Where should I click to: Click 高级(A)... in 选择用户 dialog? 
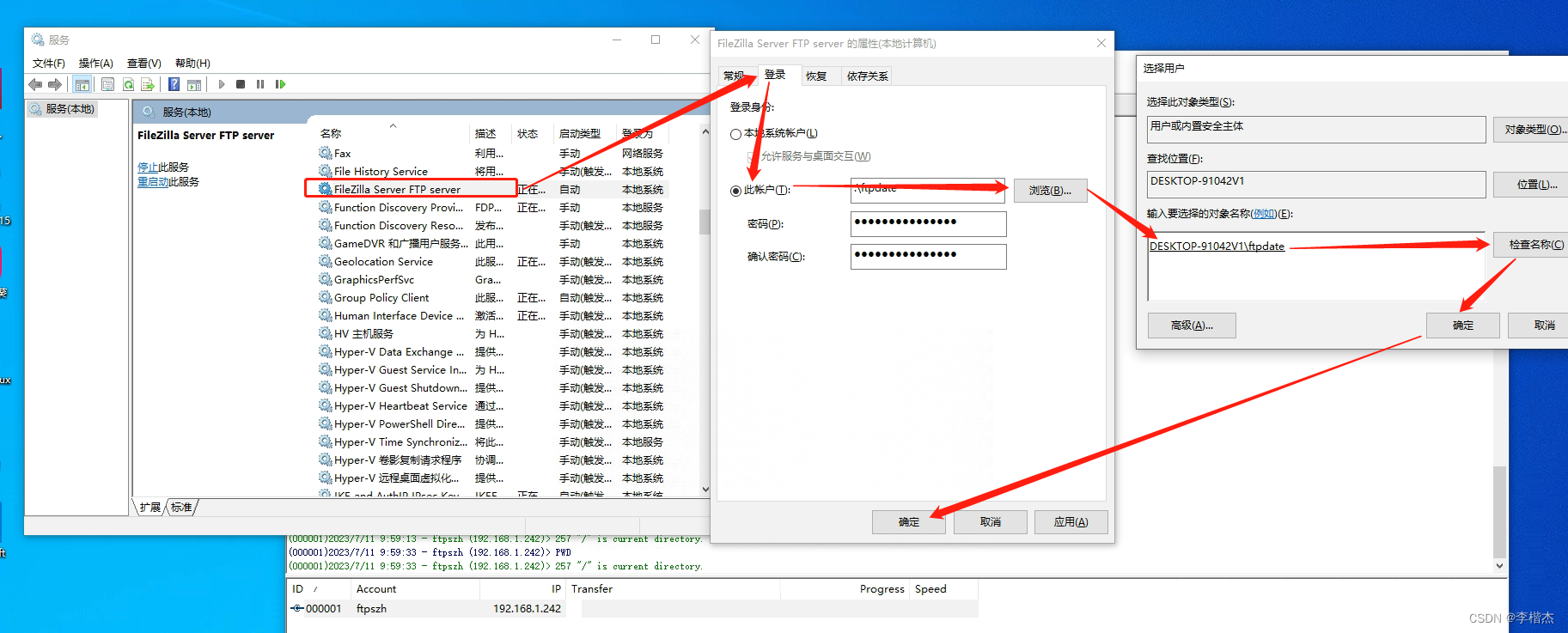[x=1192, y=326]
